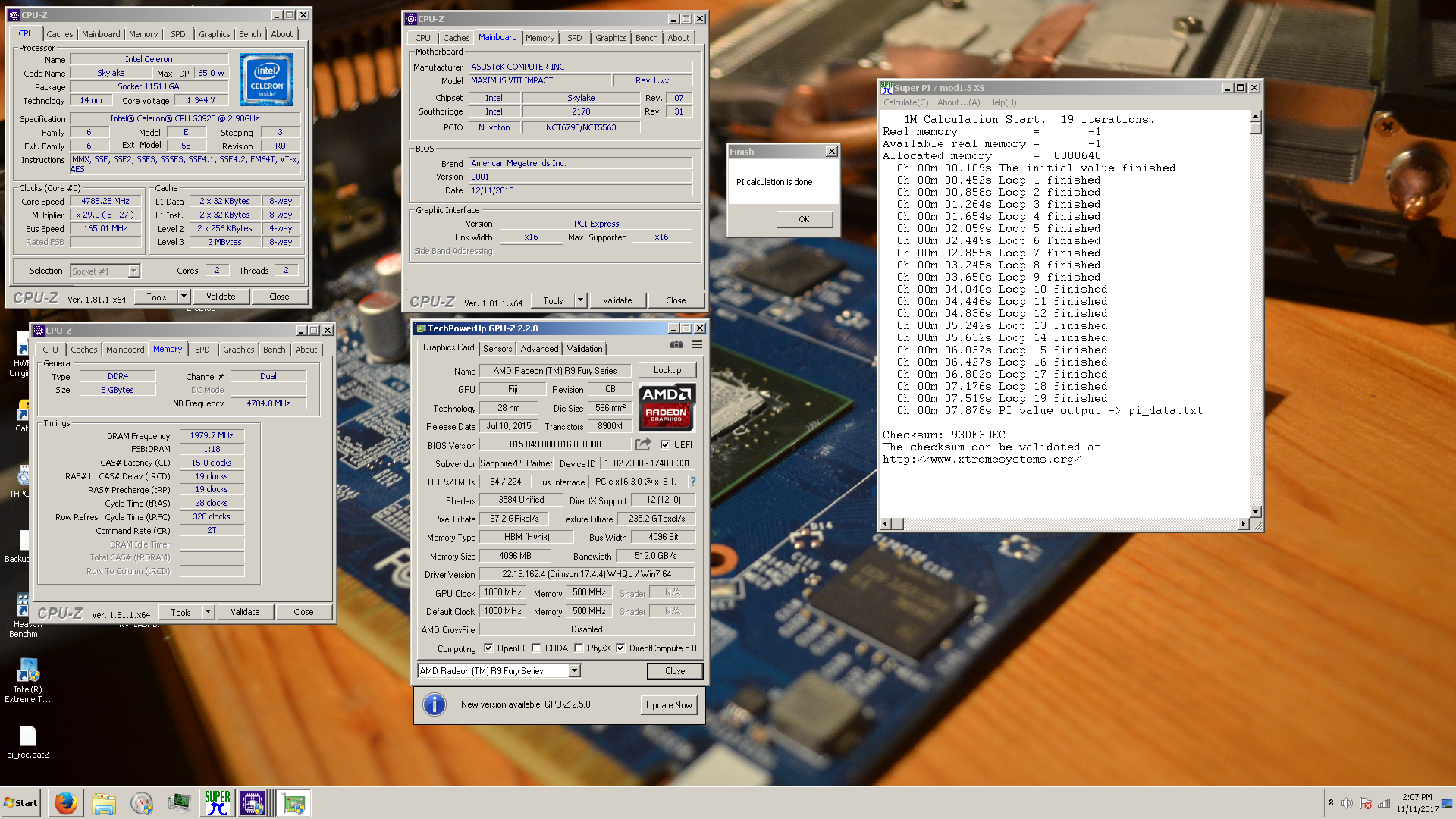
Task: Open Heaven Benchmark desktop shortcut
Action: click(23, 616)
